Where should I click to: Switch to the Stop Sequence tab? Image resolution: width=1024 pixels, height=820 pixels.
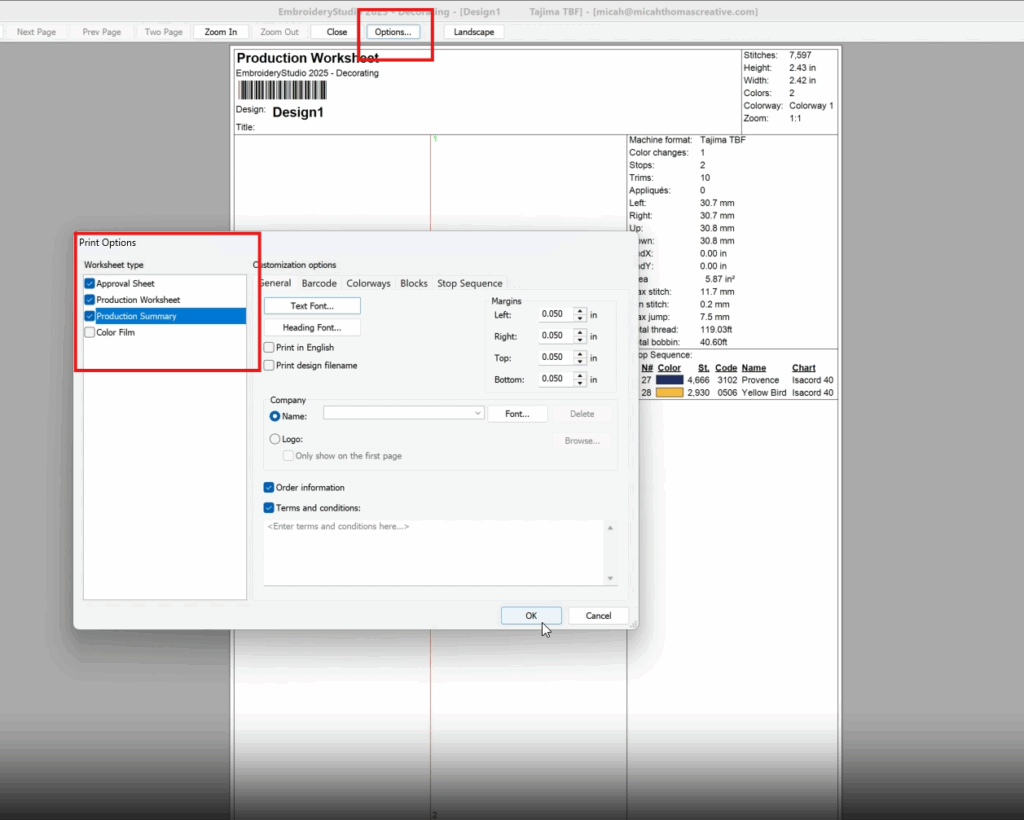tap(469, 284)
